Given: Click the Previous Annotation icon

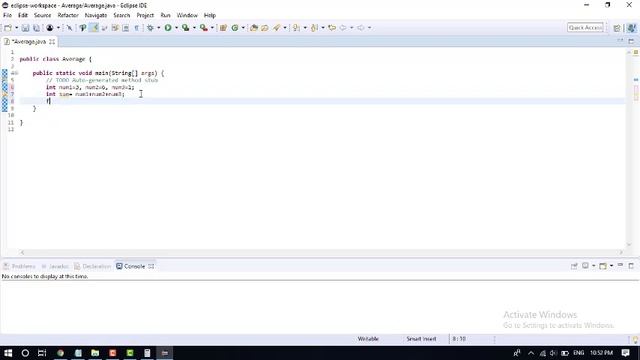Looking at the screenshot, I should pyautogui.click(x=315, y=28).
